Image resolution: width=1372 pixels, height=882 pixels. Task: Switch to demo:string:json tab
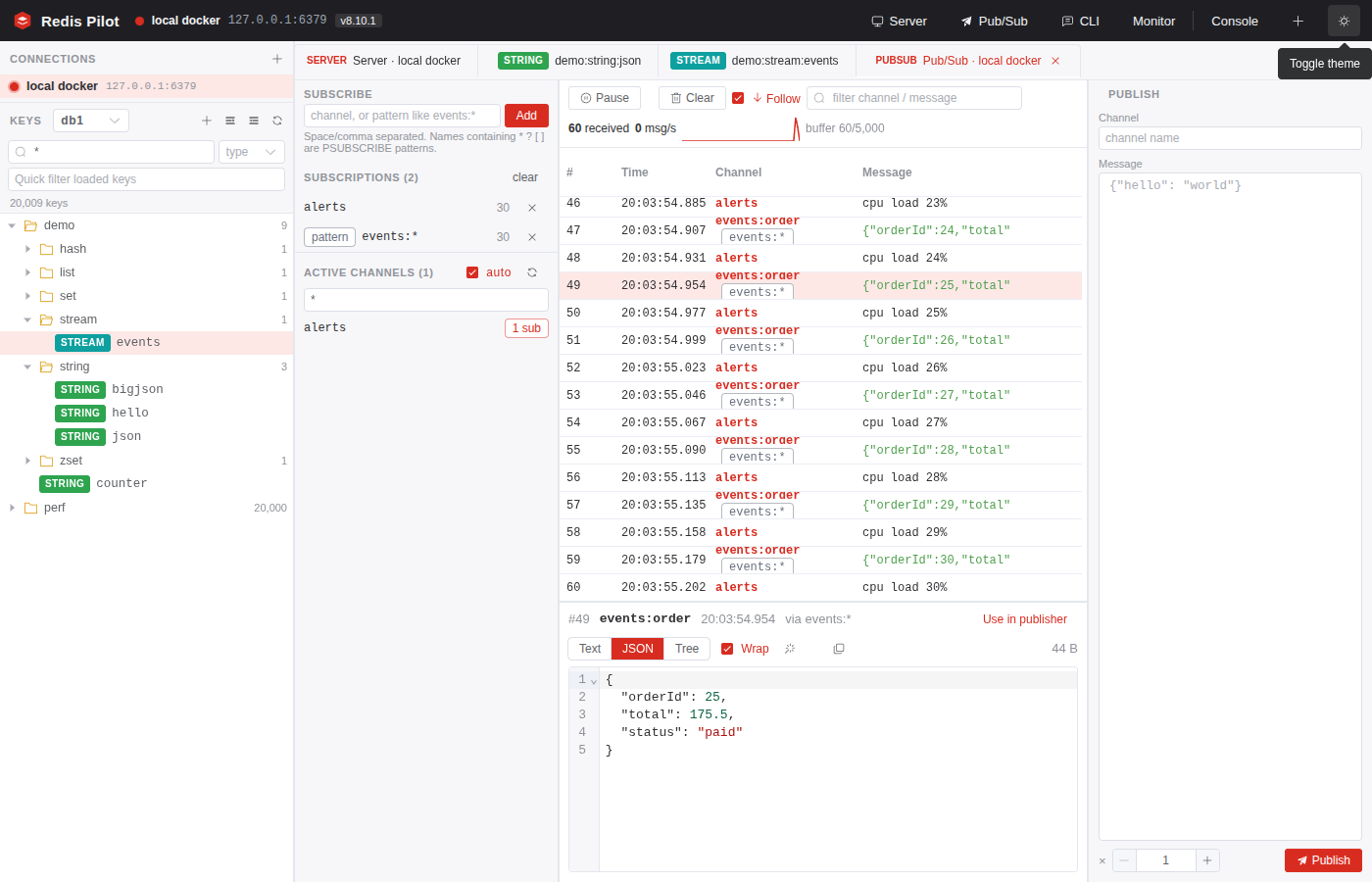(x=569, y=61)
